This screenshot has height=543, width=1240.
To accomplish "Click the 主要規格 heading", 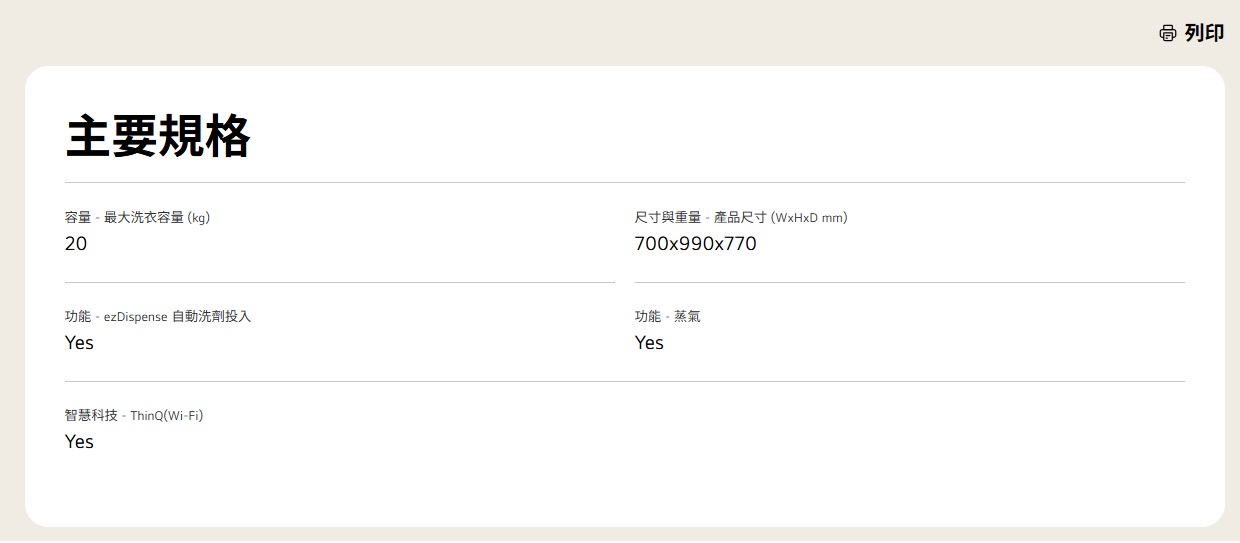I will click(158, 136).
